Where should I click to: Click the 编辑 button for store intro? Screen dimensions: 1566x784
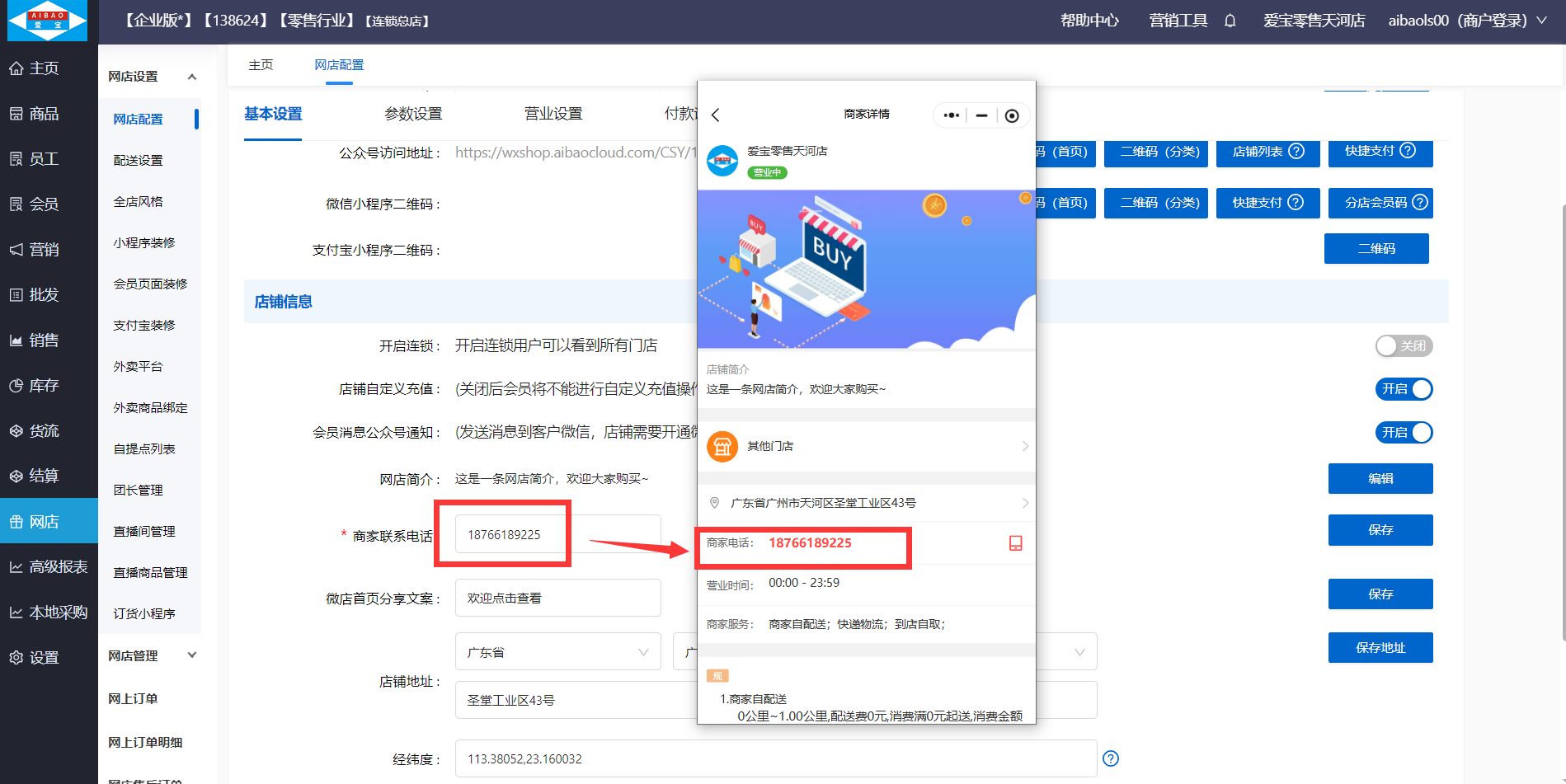(1380, 479)
